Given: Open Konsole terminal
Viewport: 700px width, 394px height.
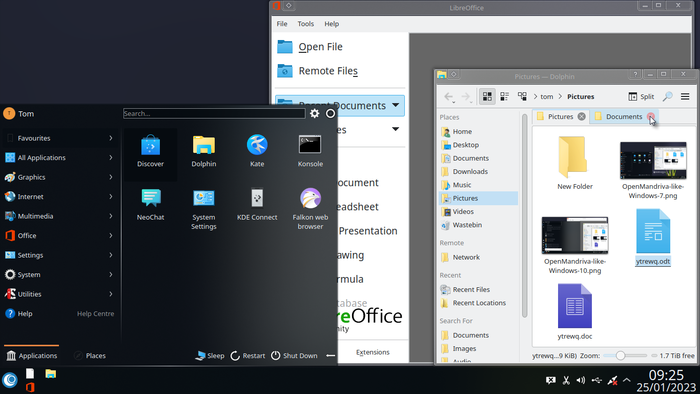Looking at the screenshot, I should [x=310, y=152].
